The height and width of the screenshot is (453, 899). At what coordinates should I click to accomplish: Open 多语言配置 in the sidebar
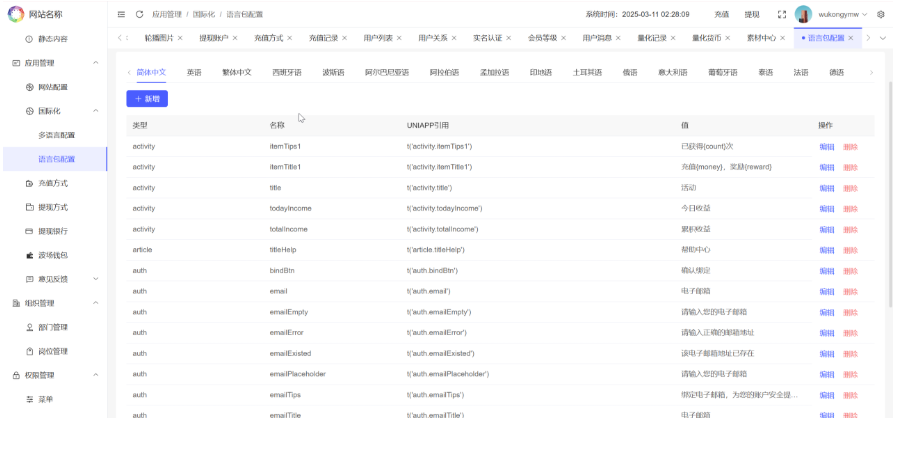56,135
